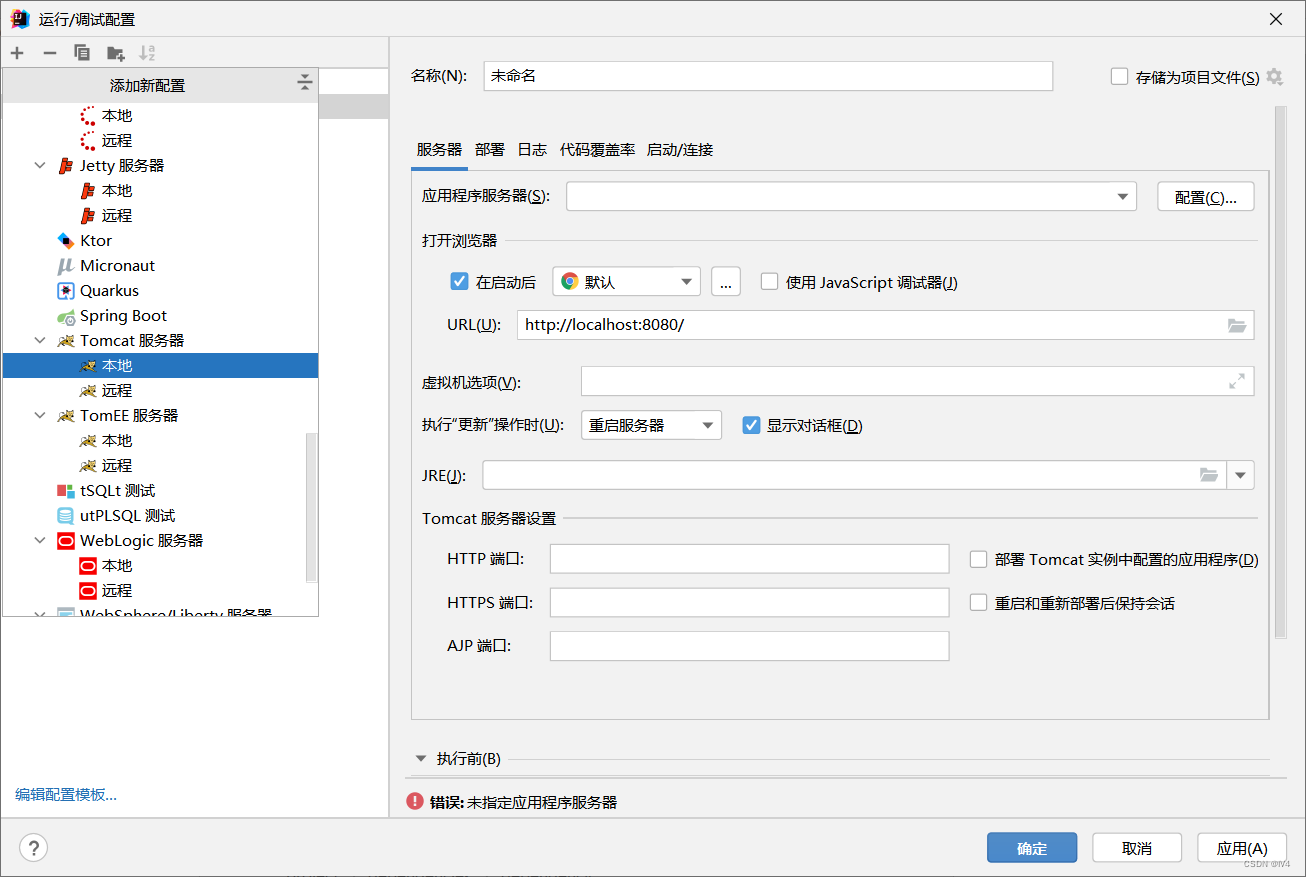Click the AJP 端口 input field
The height and width of the screenshot is (877, 1306).
(749, 646)
